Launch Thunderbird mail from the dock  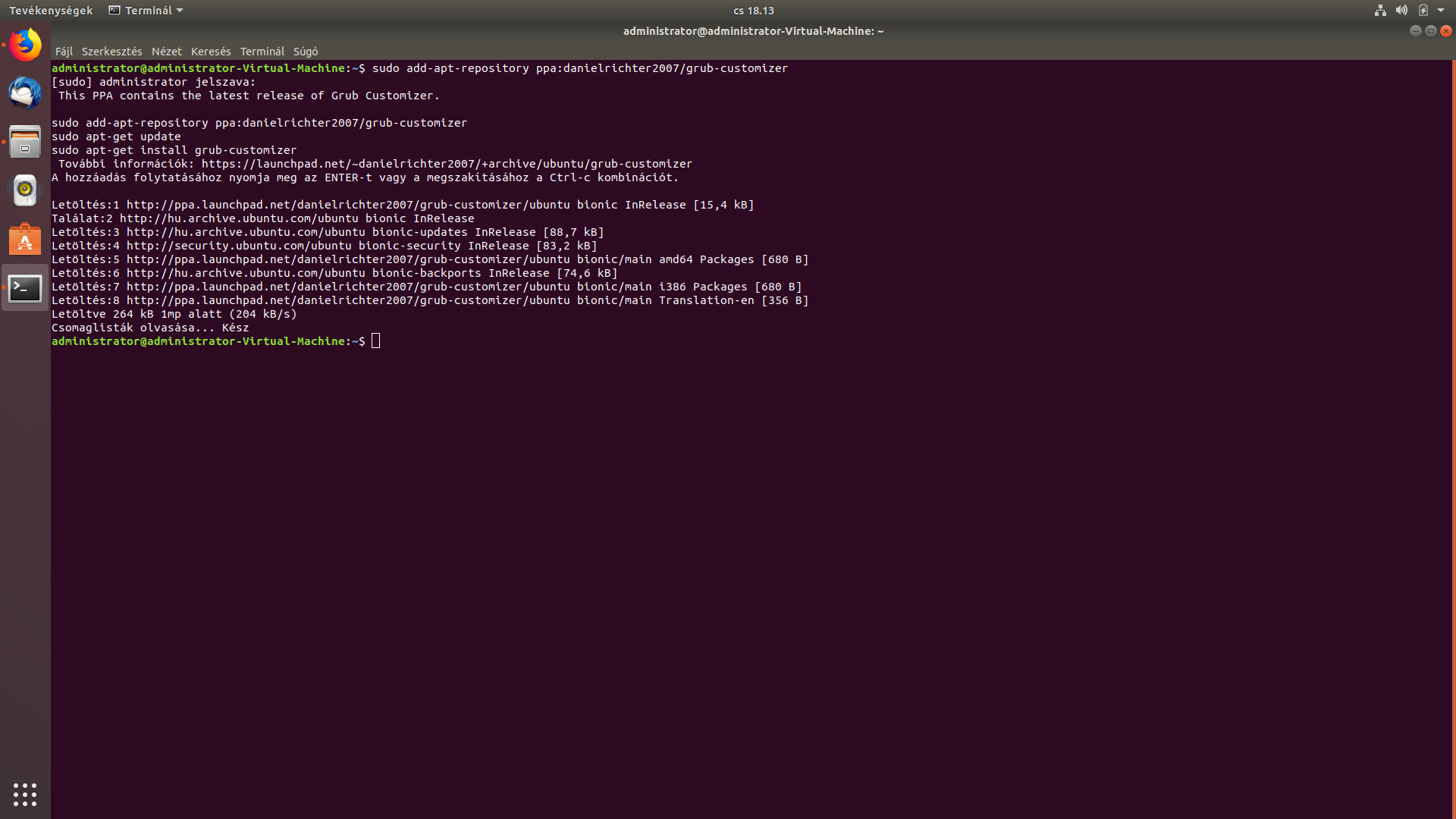click(x=25, y=93)
